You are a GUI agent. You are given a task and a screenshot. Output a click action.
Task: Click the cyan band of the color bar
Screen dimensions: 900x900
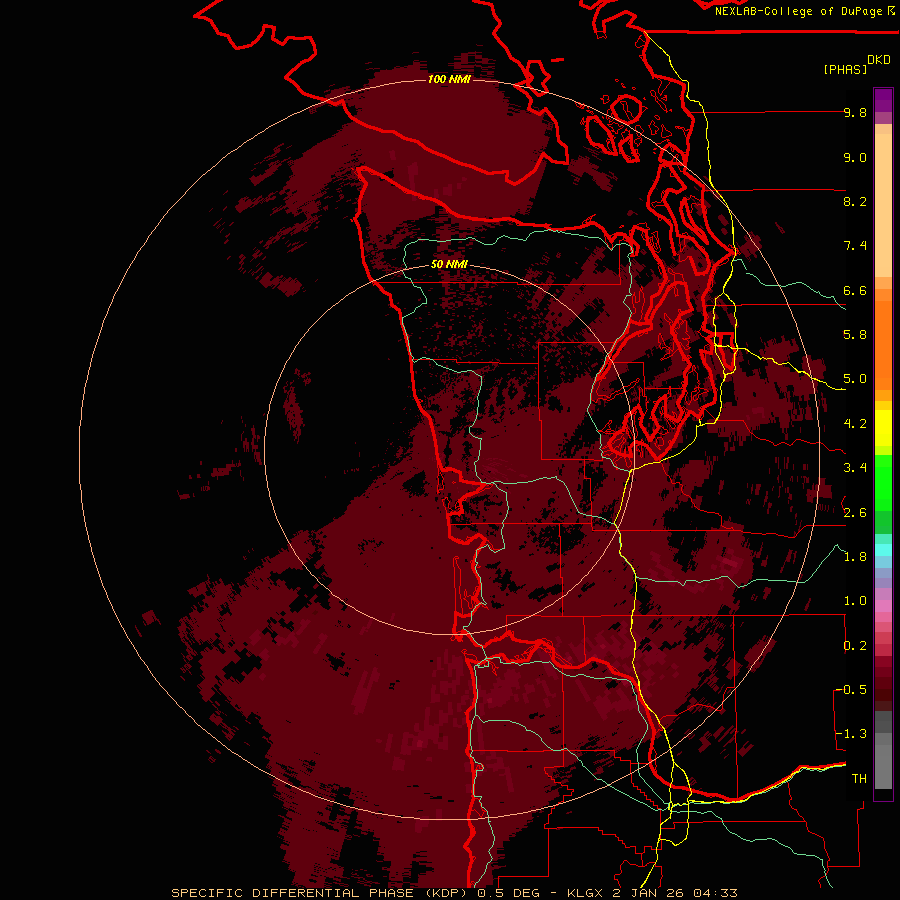(883, 549)
